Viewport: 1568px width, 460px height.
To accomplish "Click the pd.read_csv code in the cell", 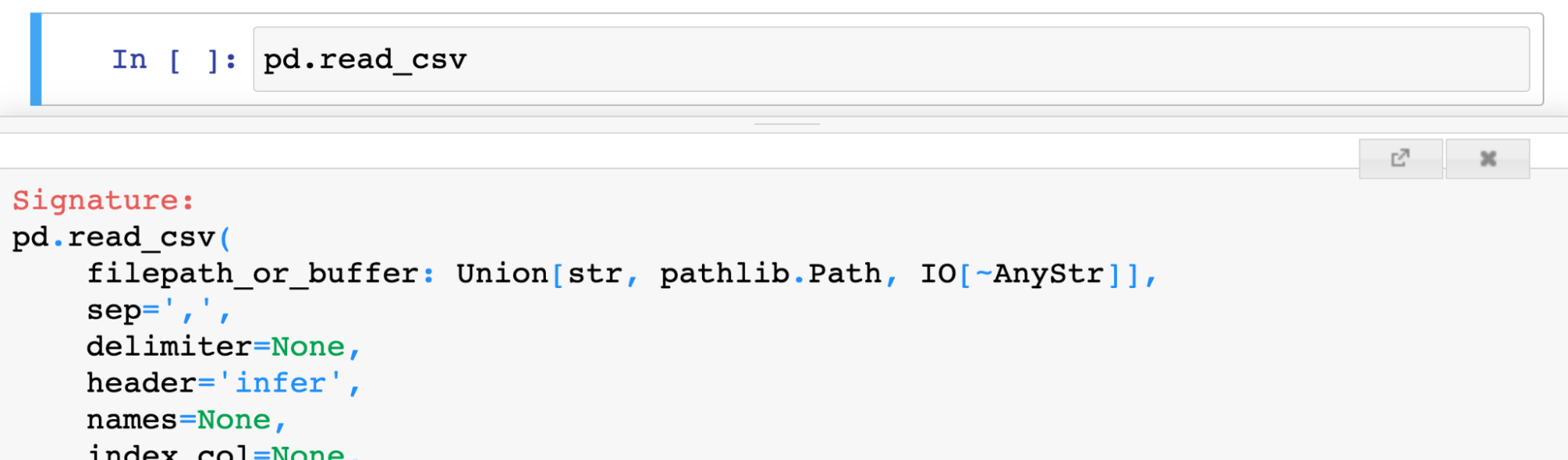I will pyautogui.click(x=365, y=60).
